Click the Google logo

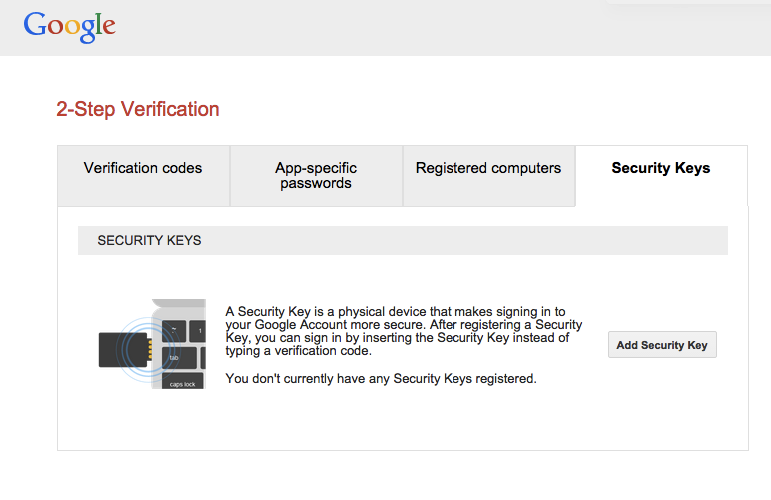coord(69,27)
